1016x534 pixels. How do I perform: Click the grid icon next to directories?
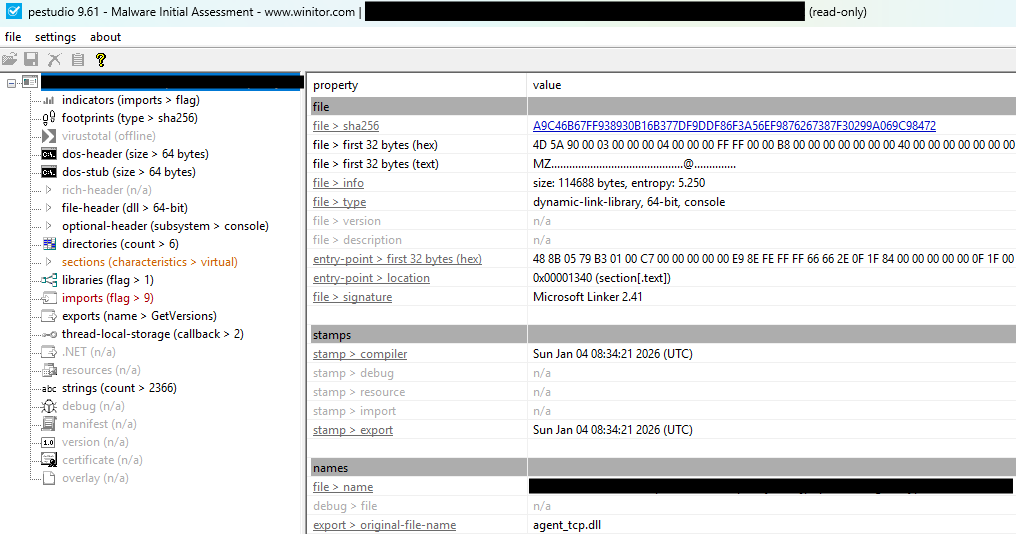49,244
